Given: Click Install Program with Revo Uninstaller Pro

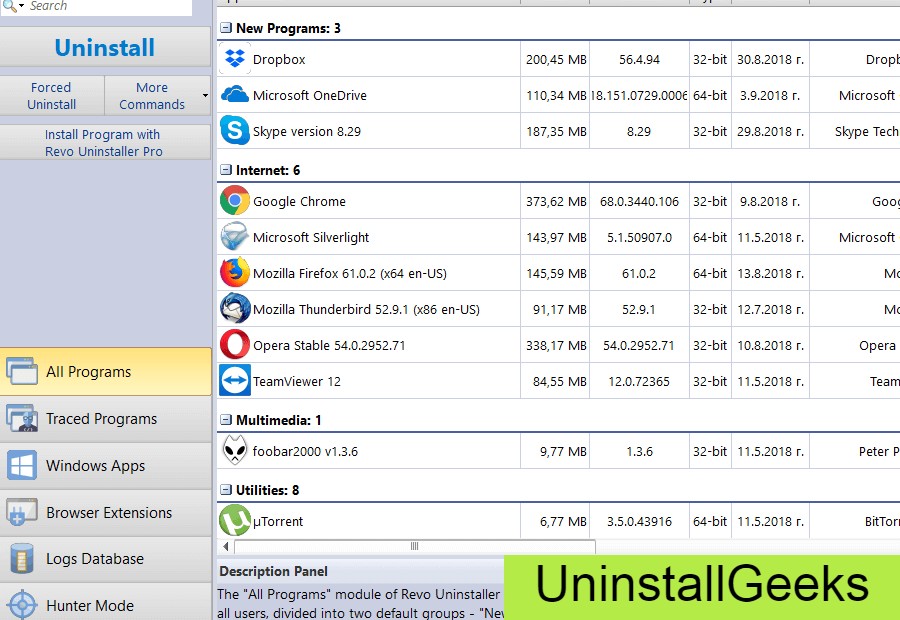Looking at the screenshot, I should pos(105,142).
